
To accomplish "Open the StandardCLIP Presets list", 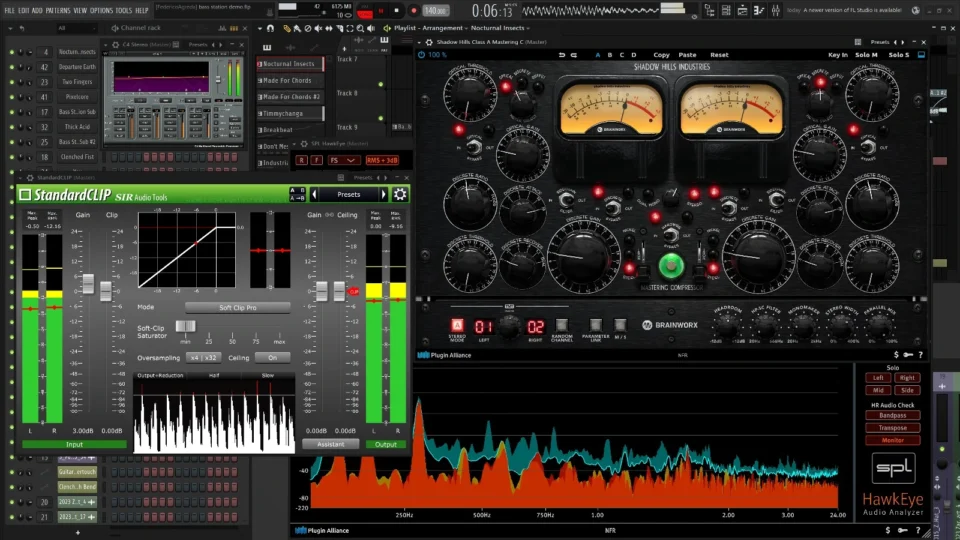I will pyautogui.click(x=349, y=195).
